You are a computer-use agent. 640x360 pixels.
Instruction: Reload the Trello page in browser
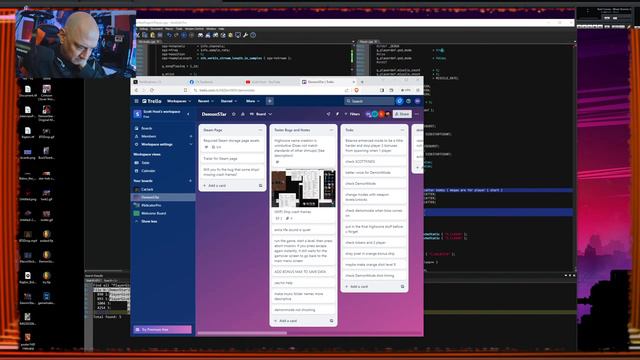[152, 90]
